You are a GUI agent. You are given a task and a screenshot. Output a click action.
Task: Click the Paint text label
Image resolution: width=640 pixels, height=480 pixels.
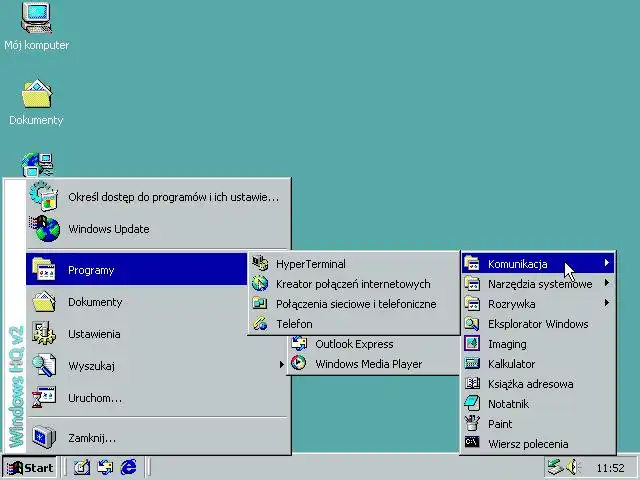[500, 424]
